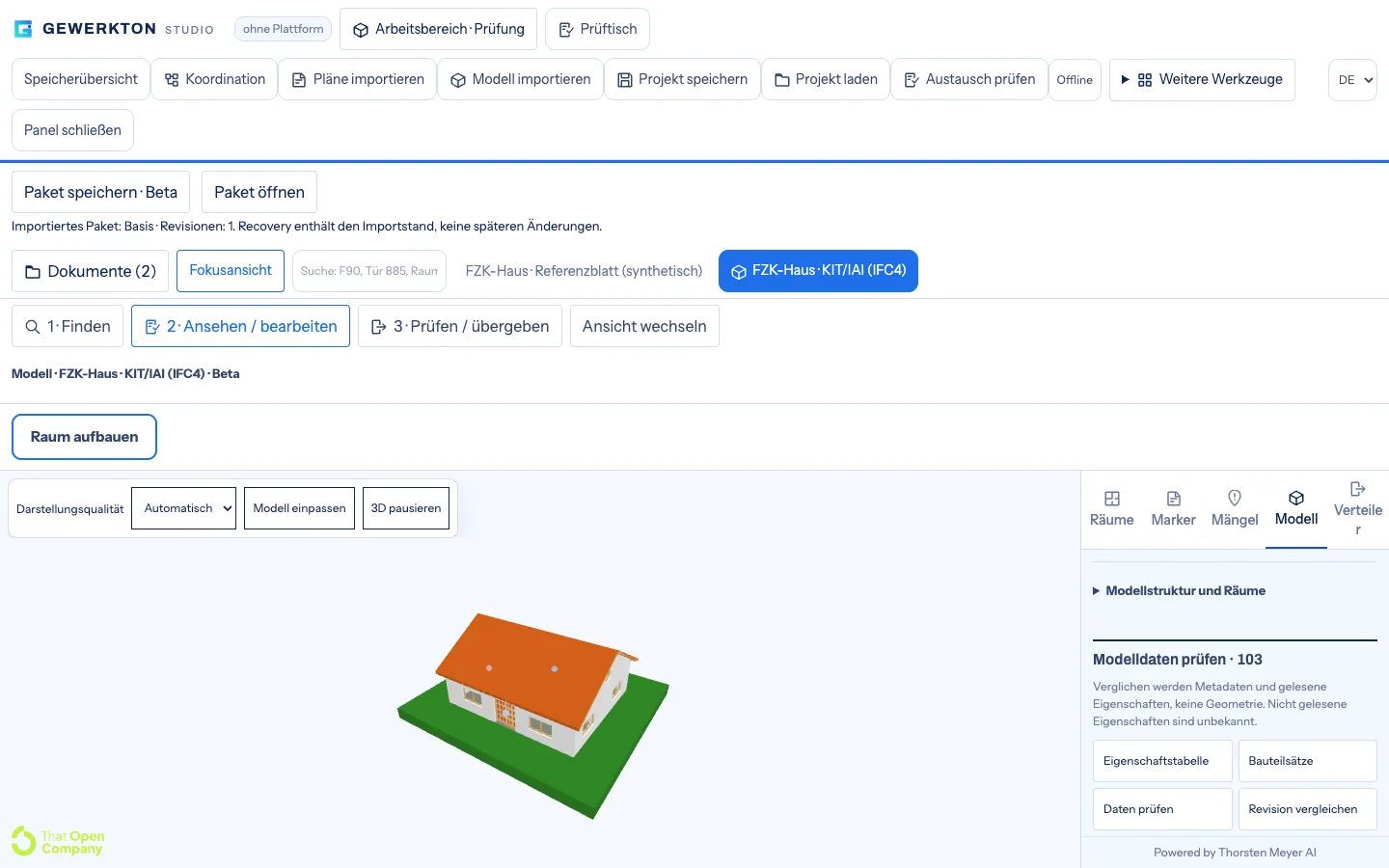Open the Arbeitsbereich Prüfung workspace button

[x=439, y=29]
